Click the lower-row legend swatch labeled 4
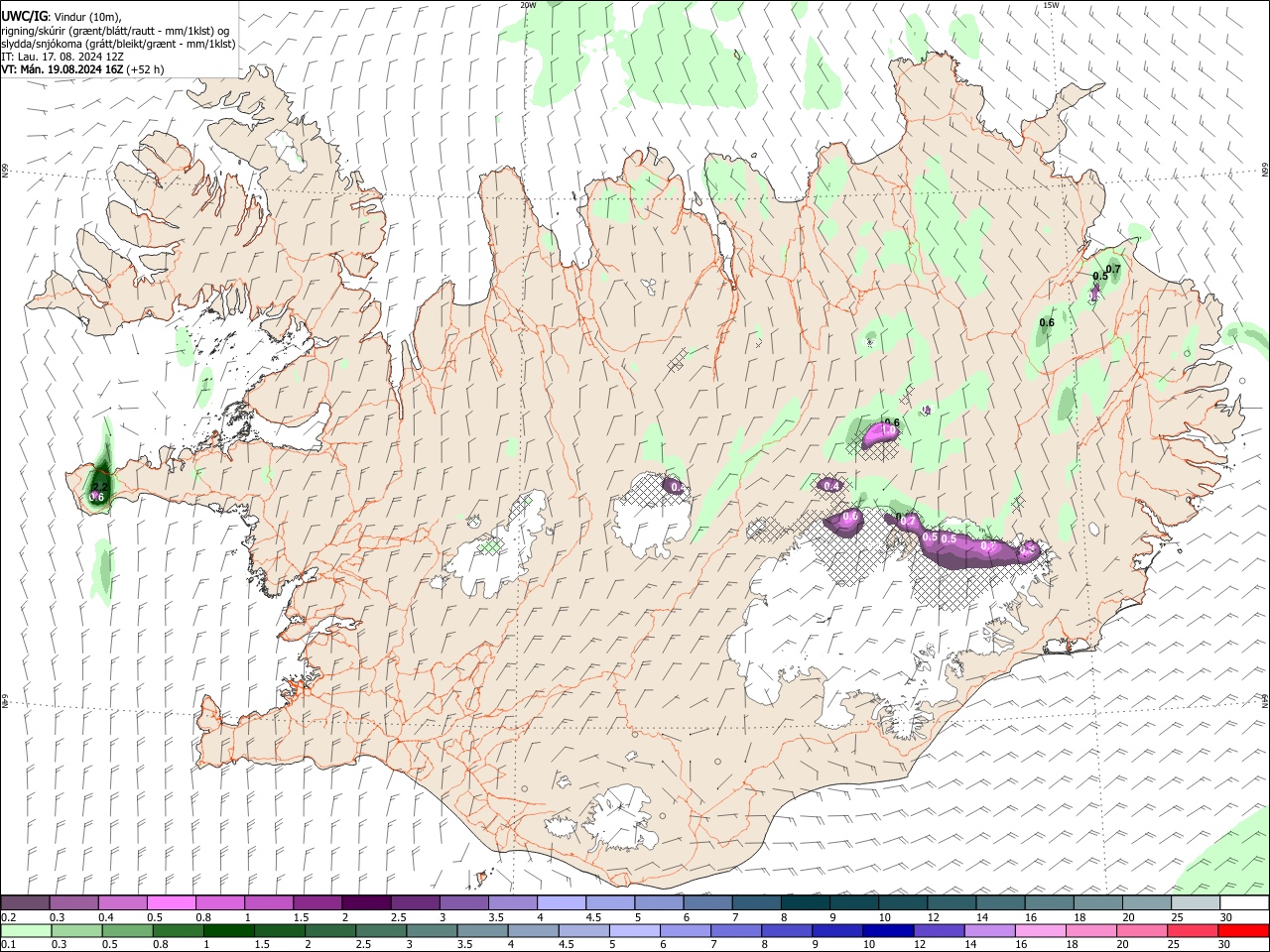The width and height of the screenshot is (1270, 952). (533, 931)
